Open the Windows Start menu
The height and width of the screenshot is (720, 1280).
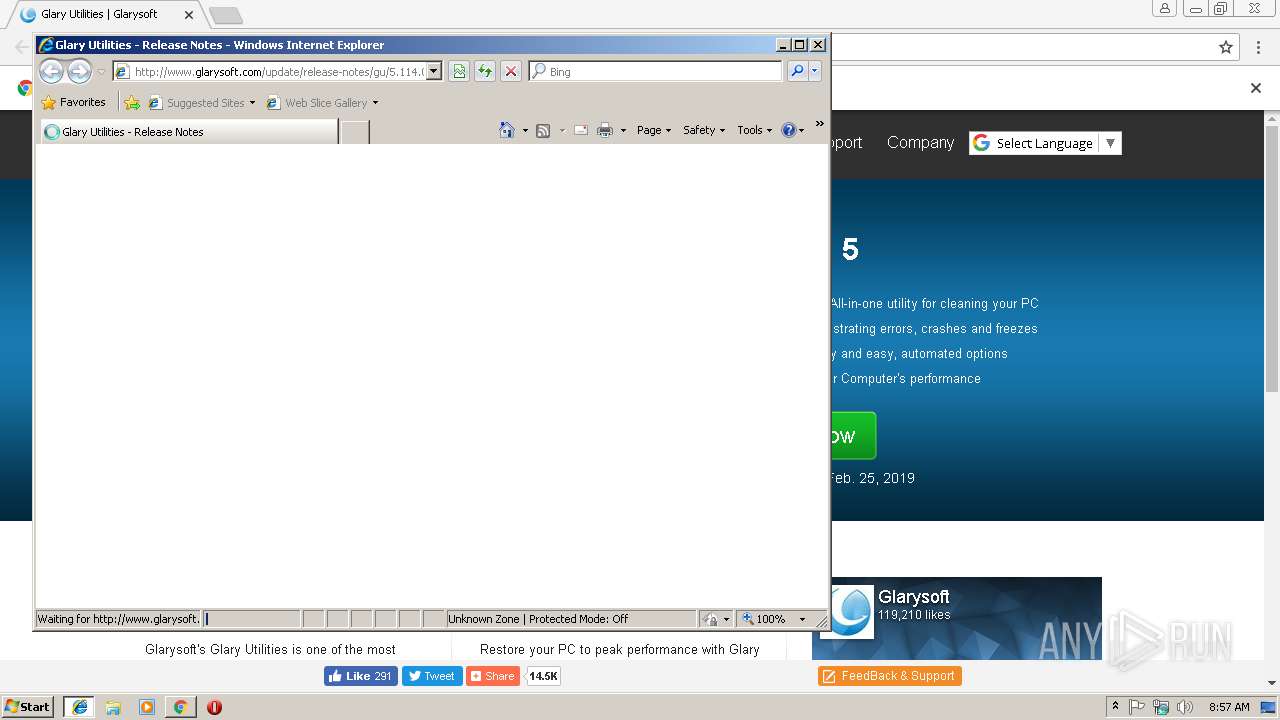[28, 707]
